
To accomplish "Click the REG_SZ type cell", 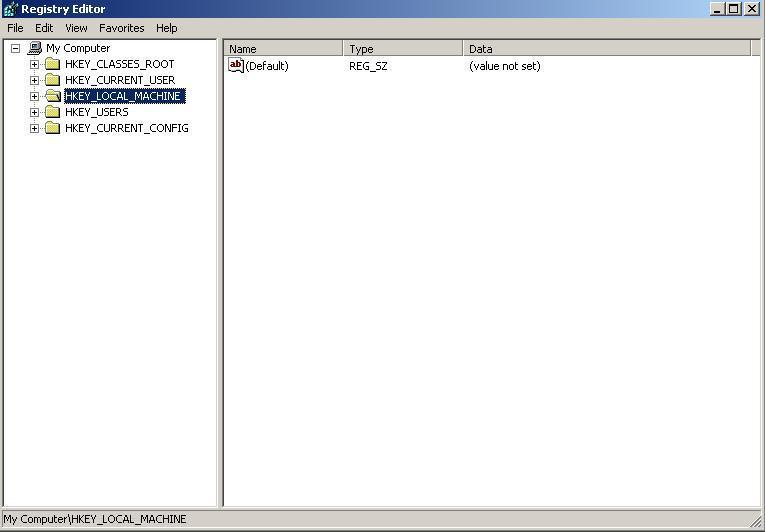I will click(x=368, y=66).
